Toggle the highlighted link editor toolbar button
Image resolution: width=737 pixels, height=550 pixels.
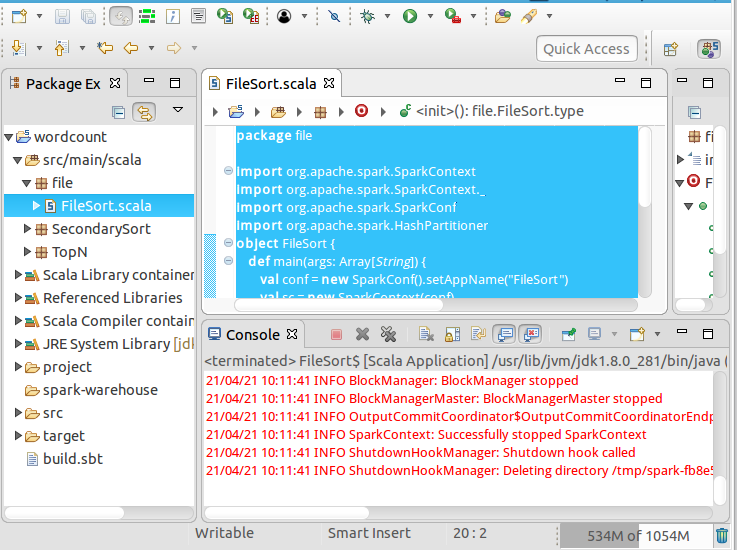tap(121, 17)
